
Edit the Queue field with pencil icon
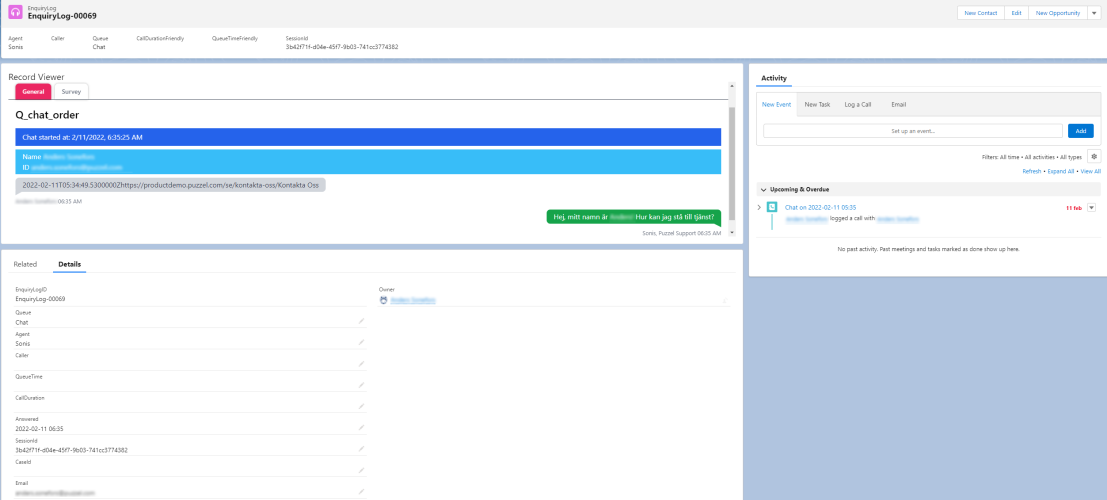[361, 321]
